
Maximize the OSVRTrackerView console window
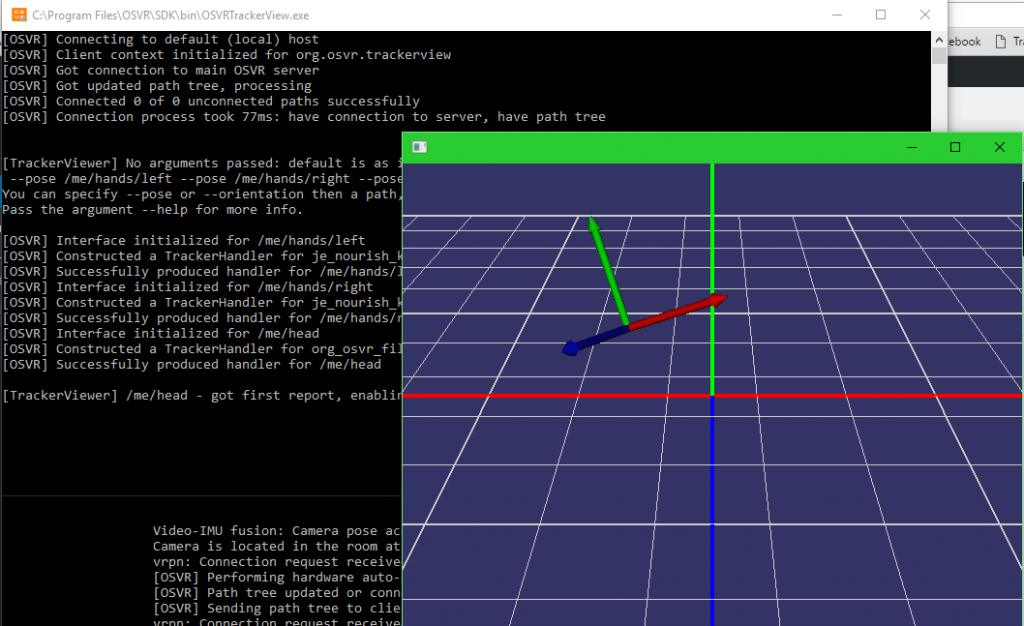(x=881, y=15)
